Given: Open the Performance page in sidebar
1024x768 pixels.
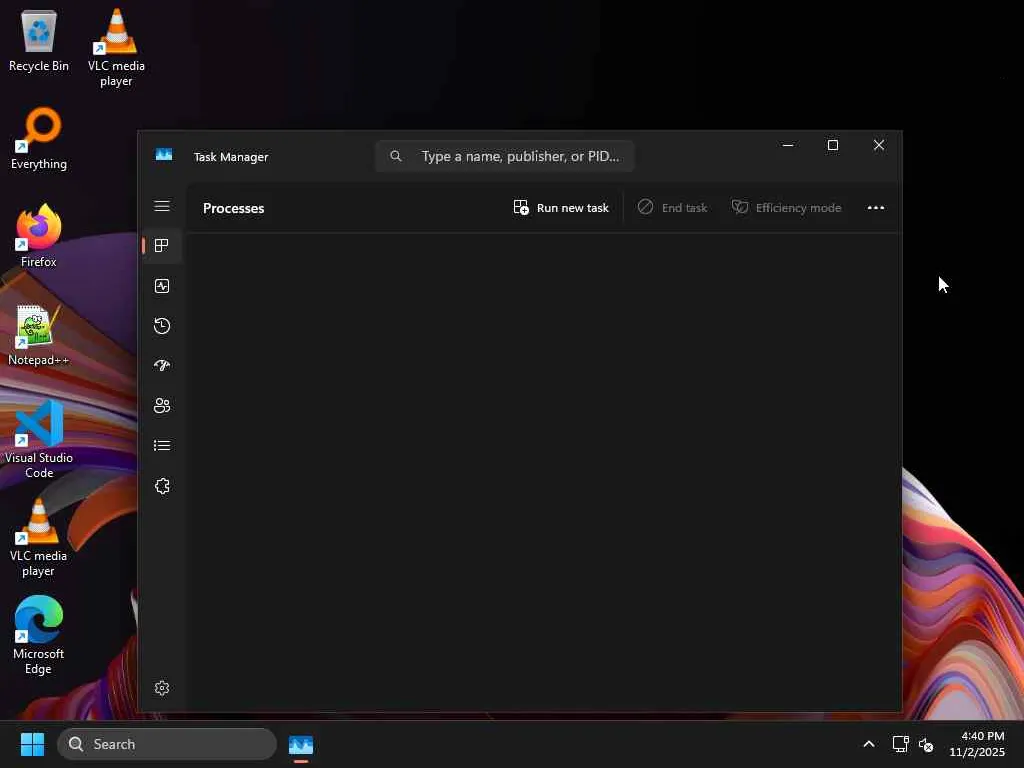Looking at the screenshot, I should [162, 286].
